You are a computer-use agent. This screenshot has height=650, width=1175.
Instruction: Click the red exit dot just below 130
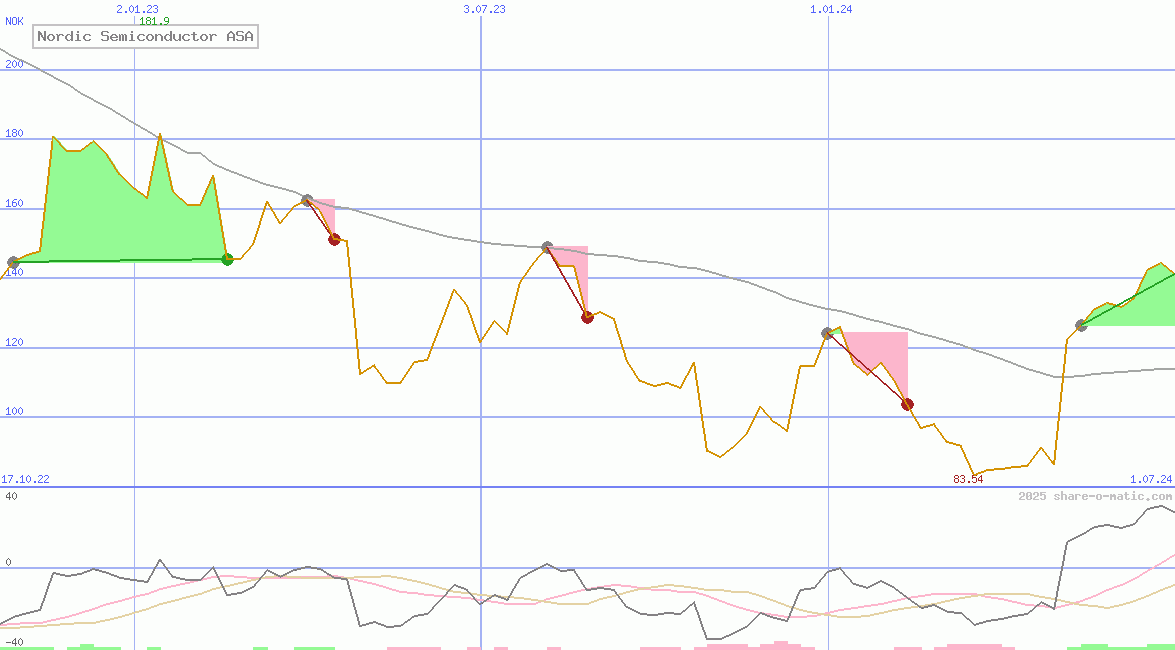(587, 317)
